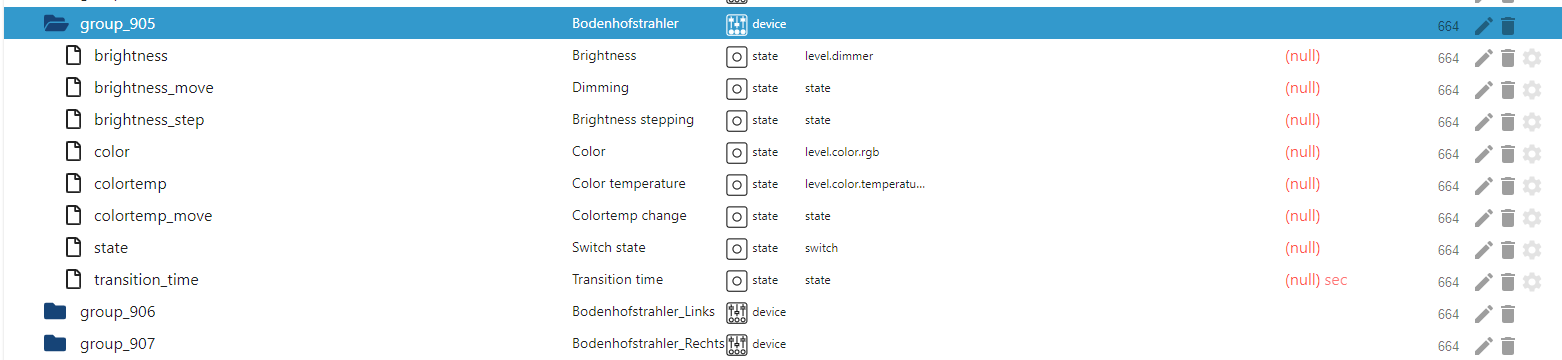
Task: Delete the colortemp state object
Action: coord(1508,185)
